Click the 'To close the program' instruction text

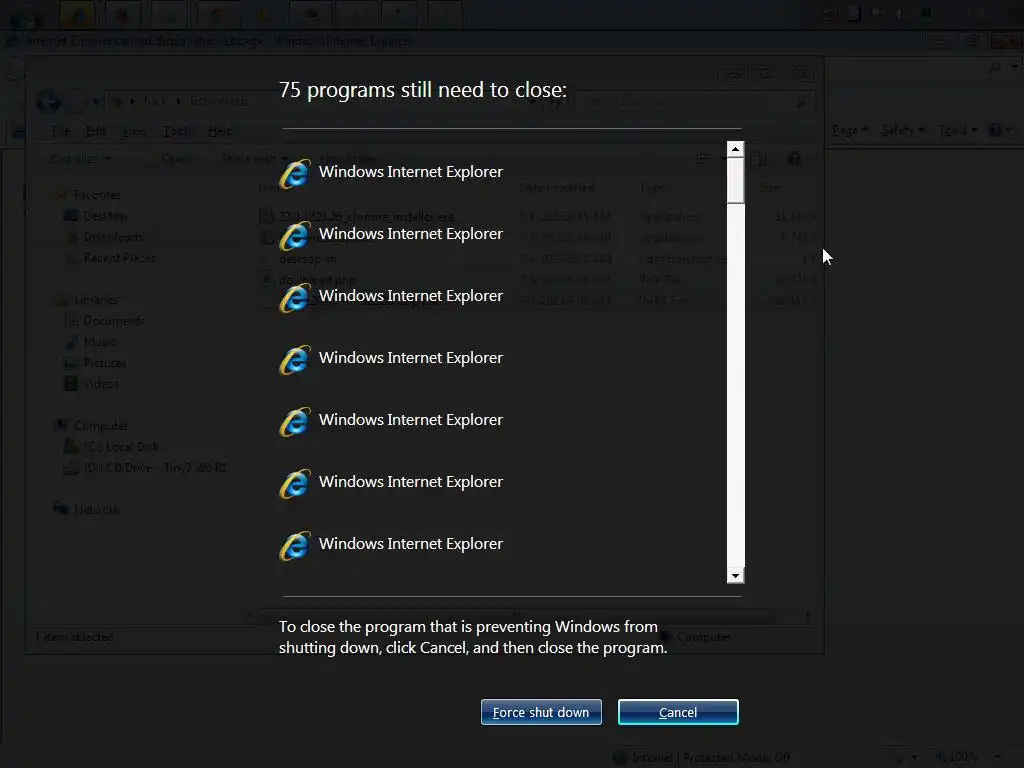click(x=473, y=637)
